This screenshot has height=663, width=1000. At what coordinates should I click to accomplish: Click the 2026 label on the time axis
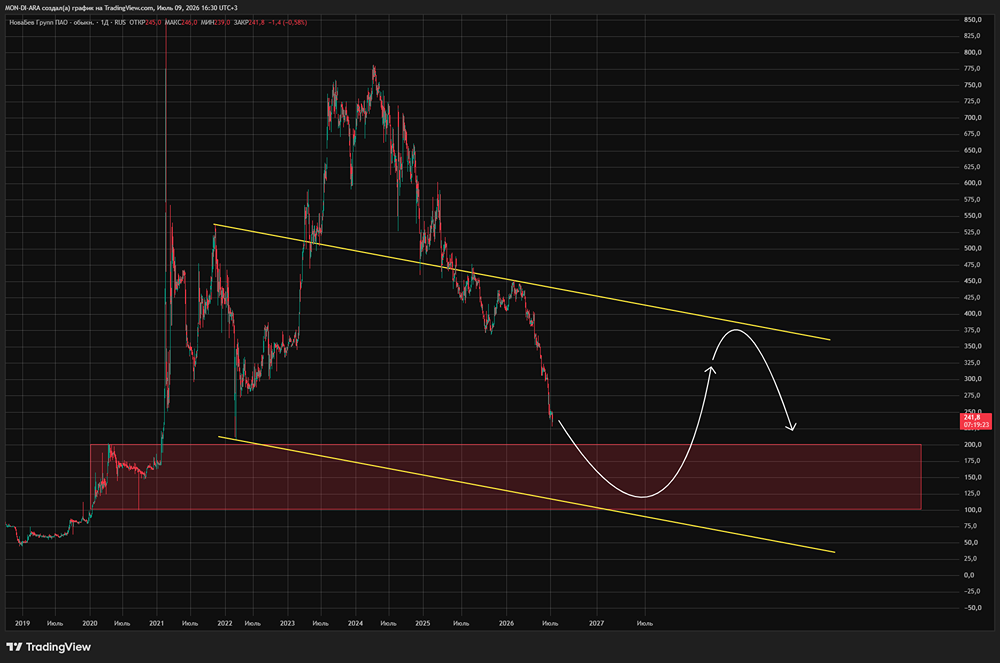pos(506,623)
